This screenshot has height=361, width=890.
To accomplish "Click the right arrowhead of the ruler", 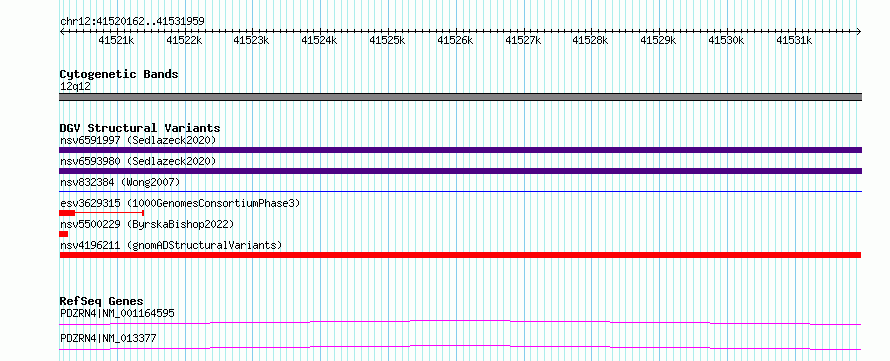I will (x=859, y=31).
